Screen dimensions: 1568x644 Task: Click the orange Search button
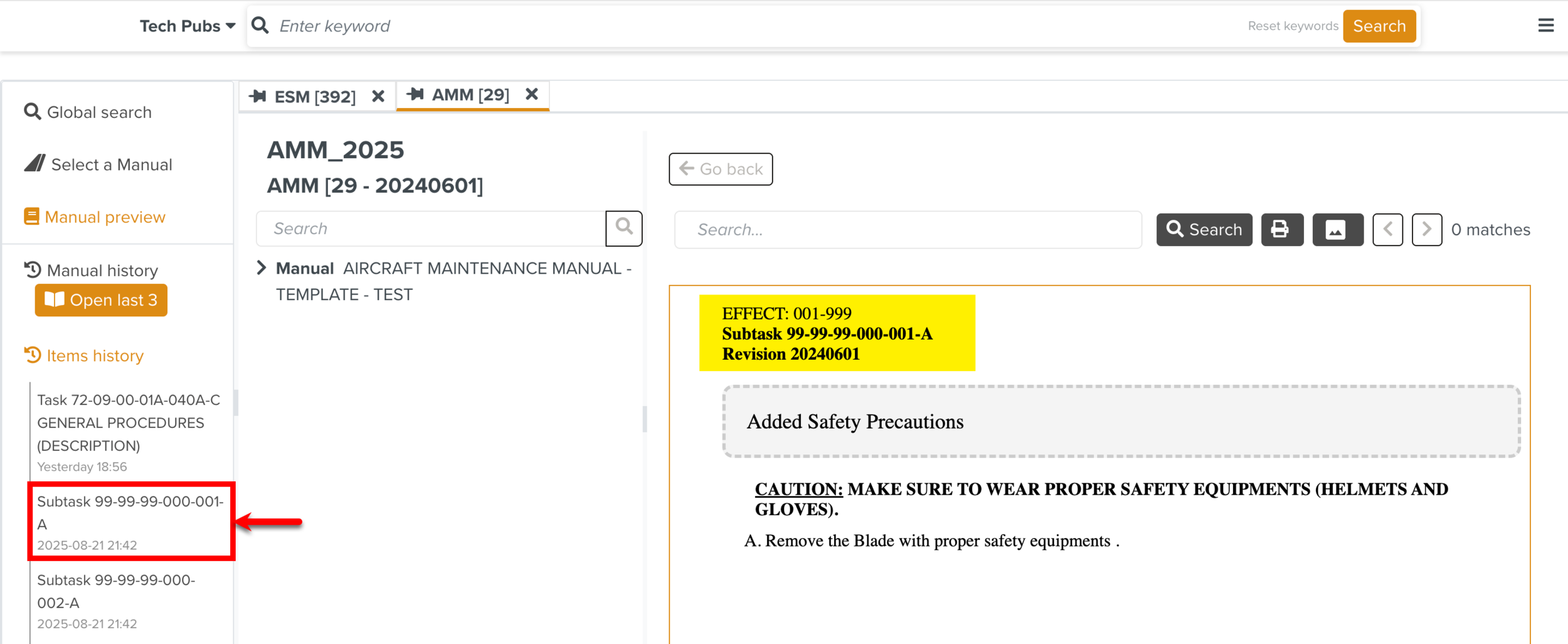click(x=1379, y=26)
